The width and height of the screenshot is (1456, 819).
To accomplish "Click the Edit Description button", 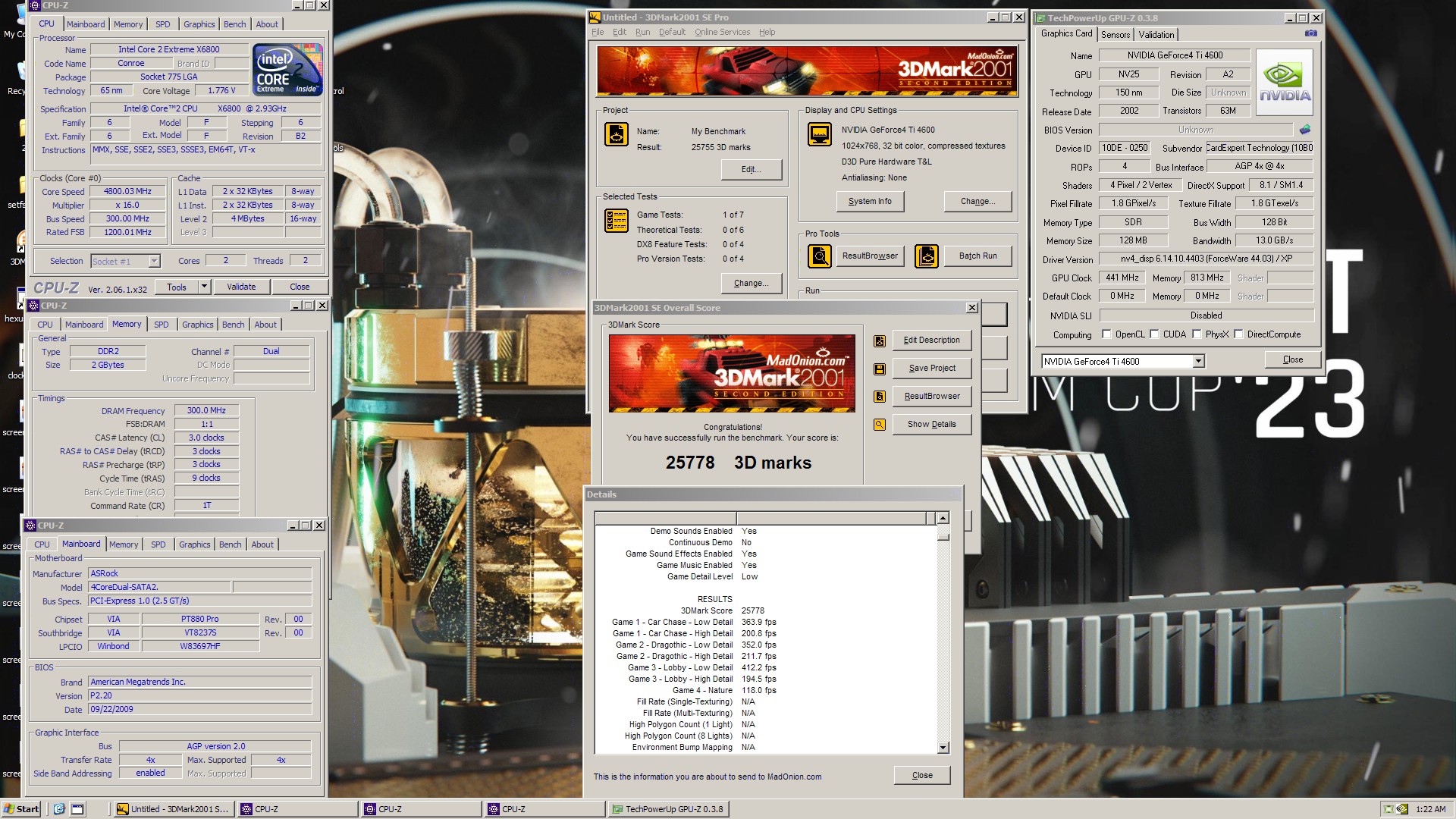I will (931, 340).
